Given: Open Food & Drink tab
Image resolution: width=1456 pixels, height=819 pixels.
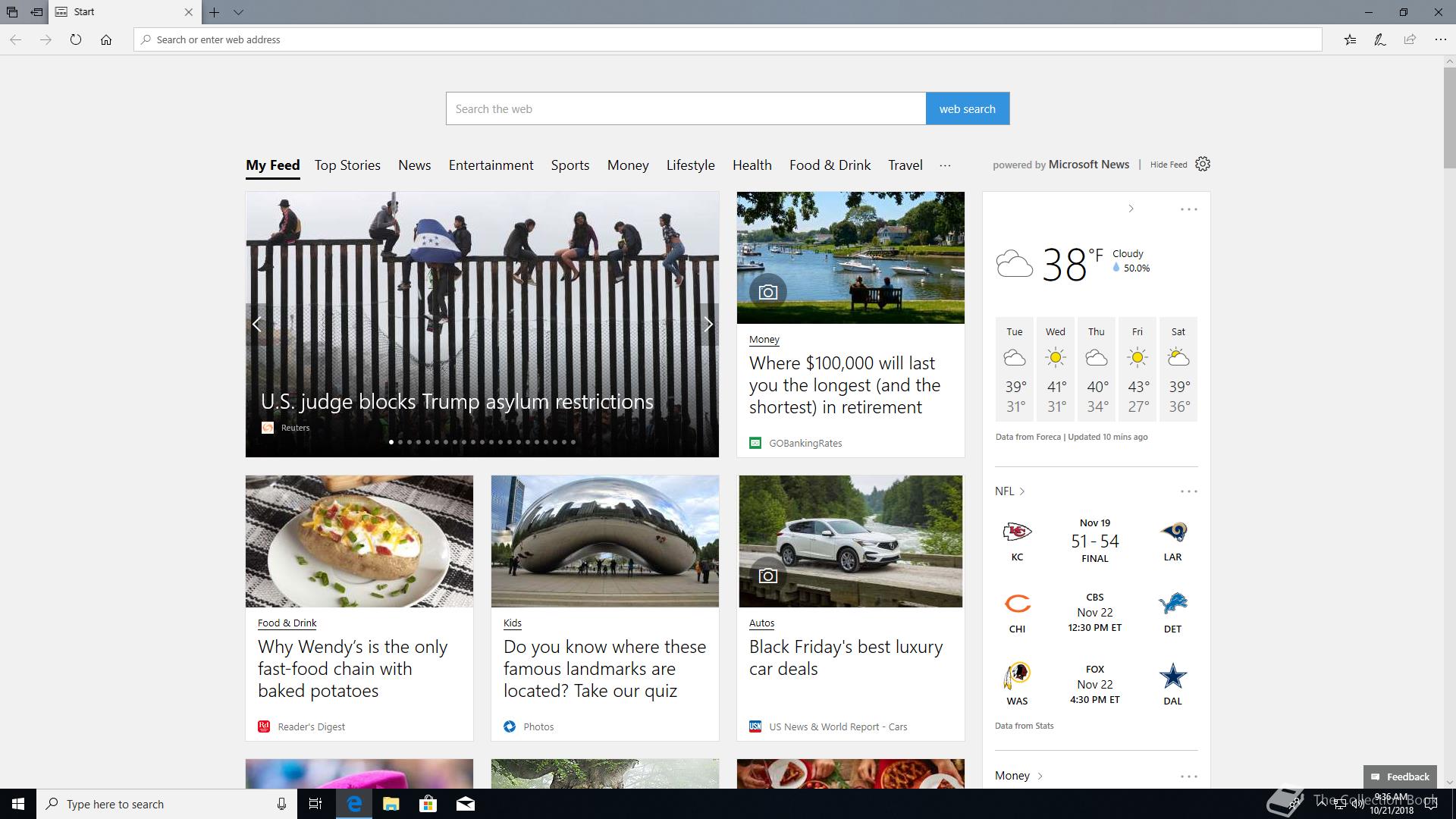Looking at the screenshot, I should click(830, 165).
